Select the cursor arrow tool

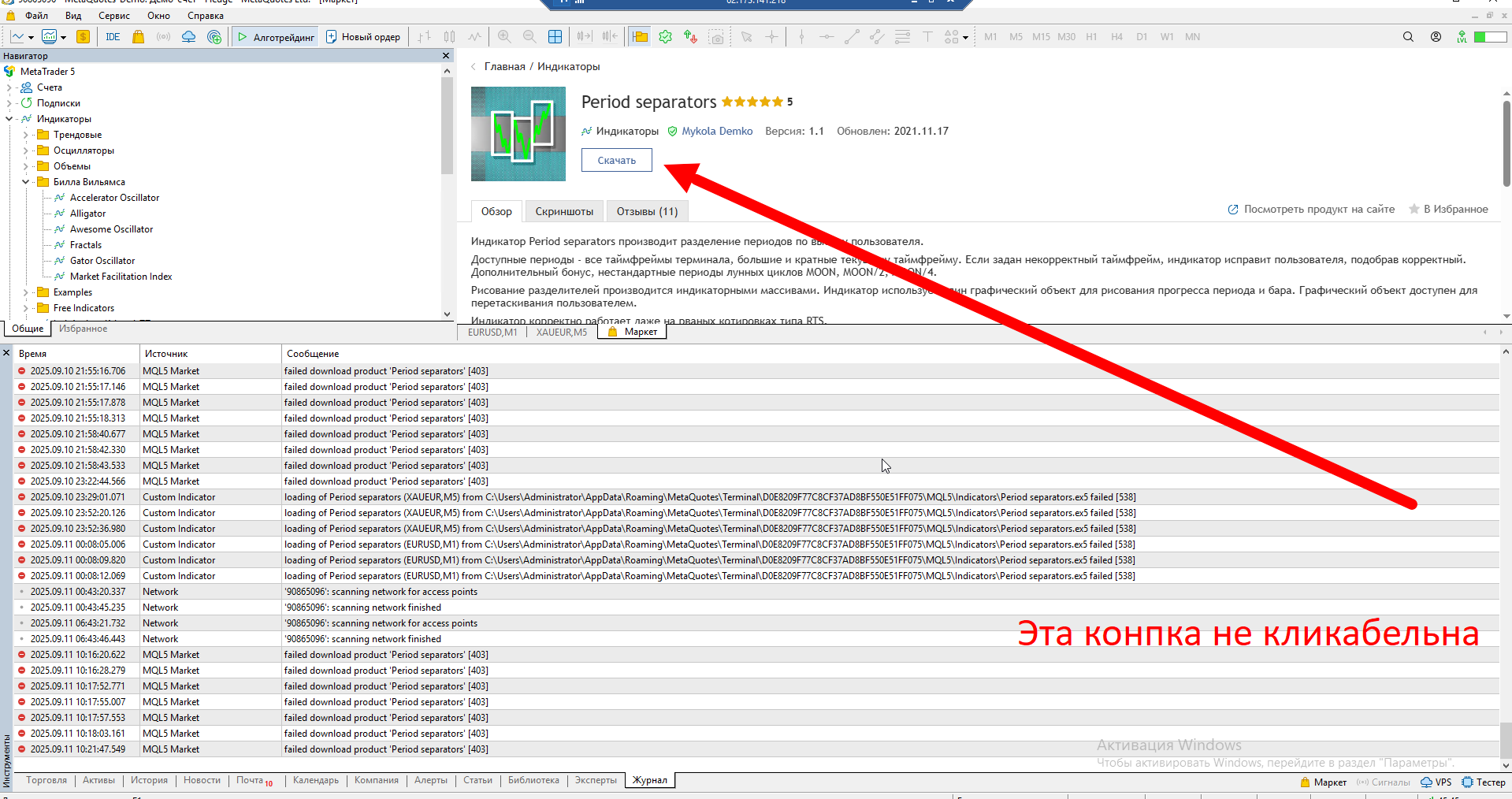coord(746,36)
